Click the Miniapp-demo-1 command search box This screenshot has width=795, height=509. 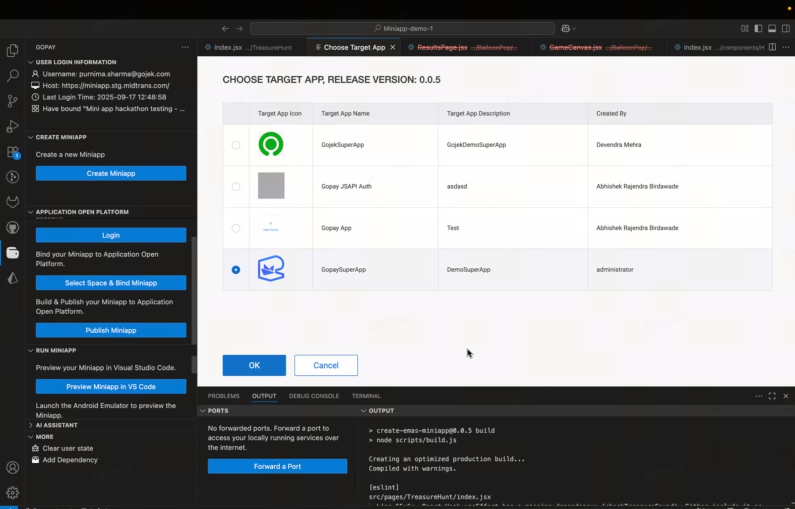click(x=403, y=28)
